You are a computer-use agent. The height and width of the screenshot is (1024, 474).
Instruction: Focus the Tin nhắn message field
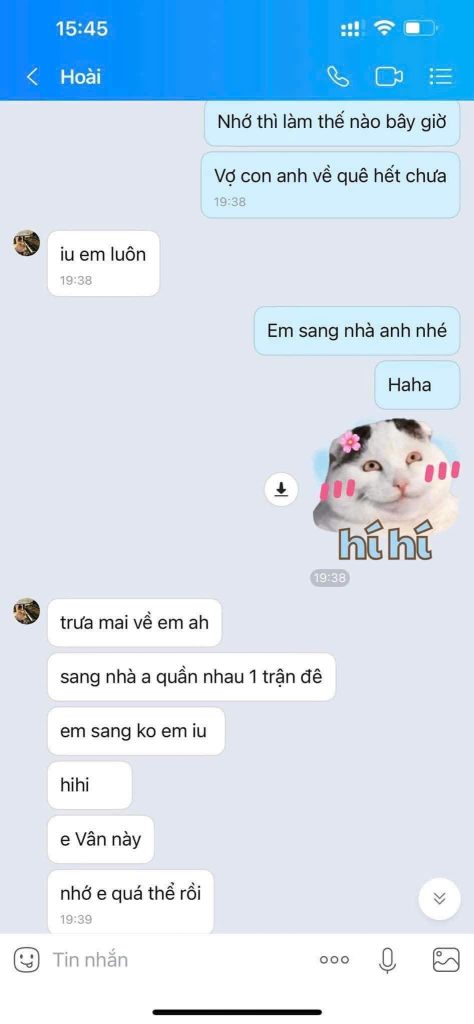pyautogui.click(x=176, y=959)
